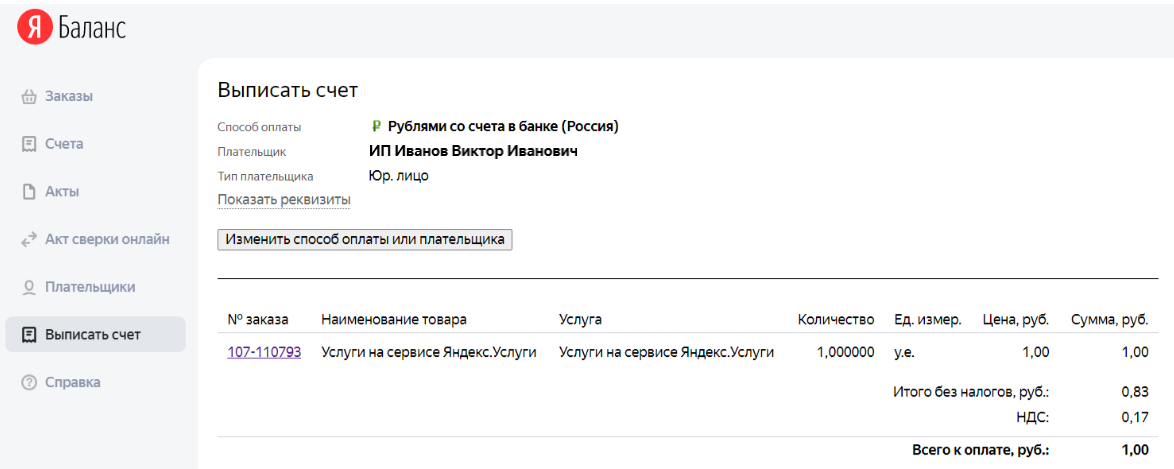Click the invoice icon beside Выписать счет

(29, 334)
